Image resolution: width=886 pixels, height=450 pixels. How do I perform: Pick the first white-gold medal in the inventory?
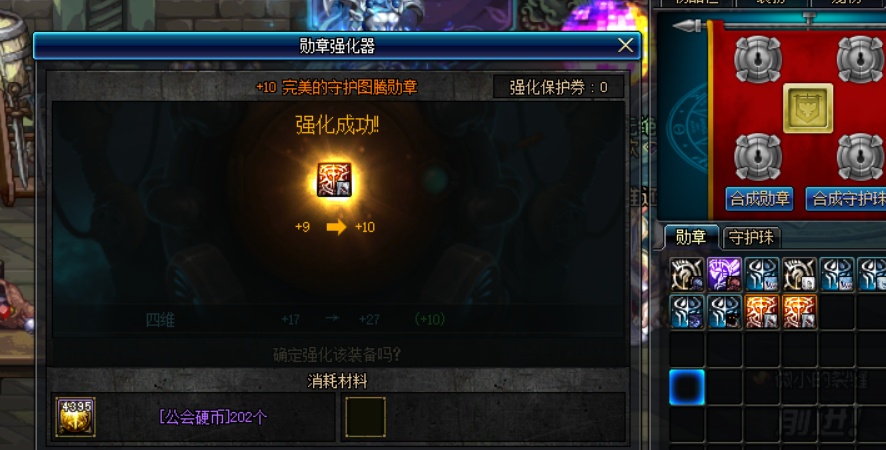[687, 274]
